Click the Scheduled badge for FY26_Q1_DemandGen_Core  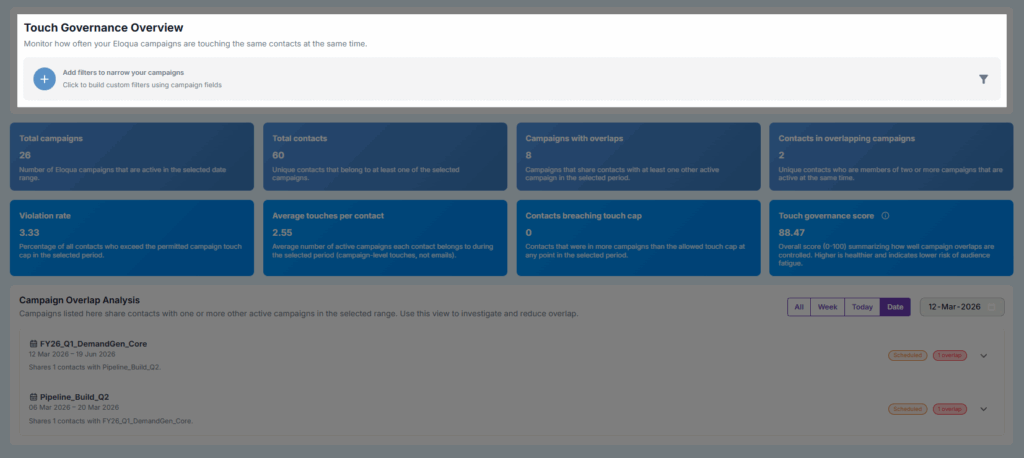tap(907, 355)
